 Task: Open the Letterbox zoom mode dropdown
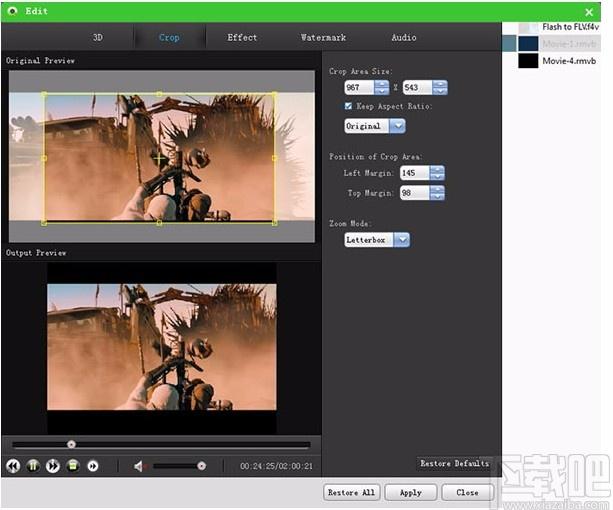(x=401, y=240)
